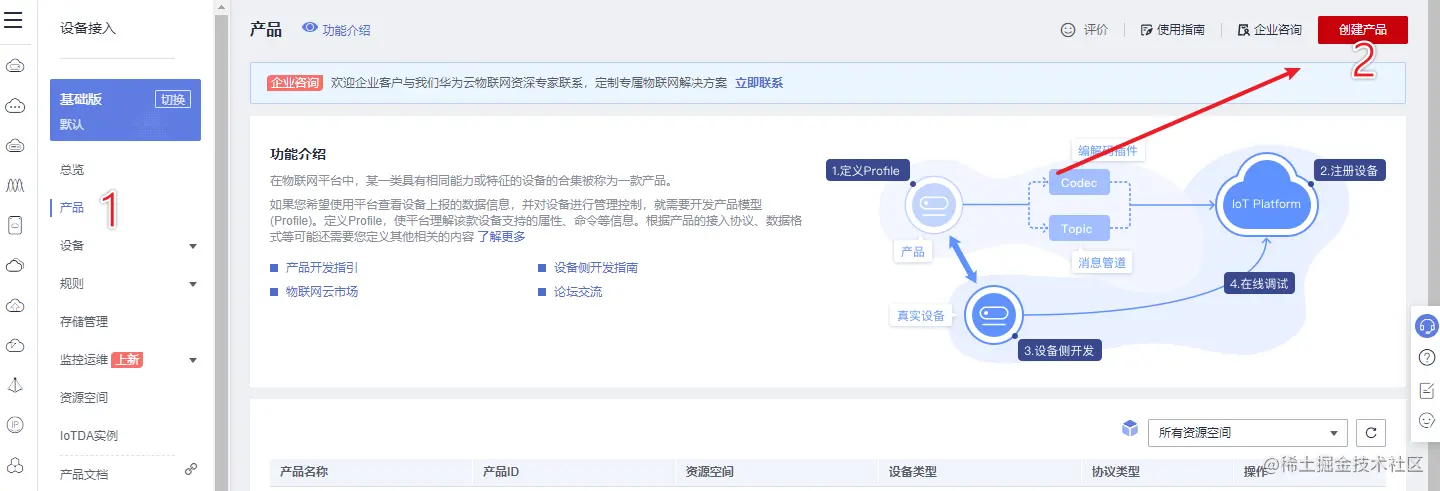Click the Codec box in diagram
This screenshot has width=1440, height=491.
tap(1079, 184)
